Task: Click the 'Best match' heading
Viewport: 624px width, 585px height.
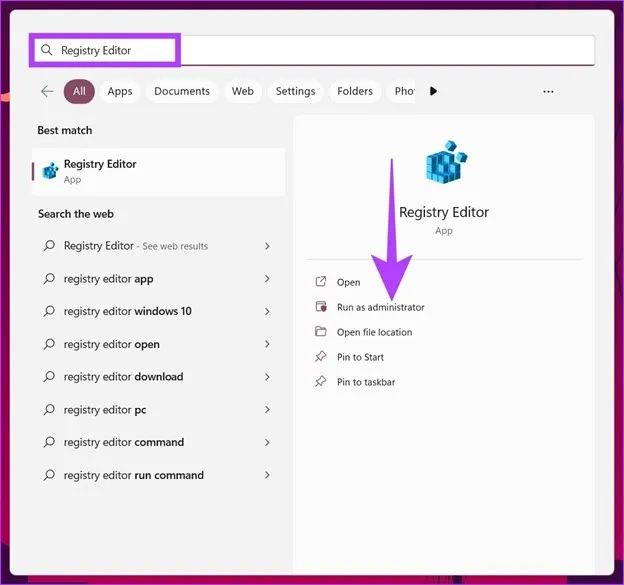Action: tap(64, 131)
